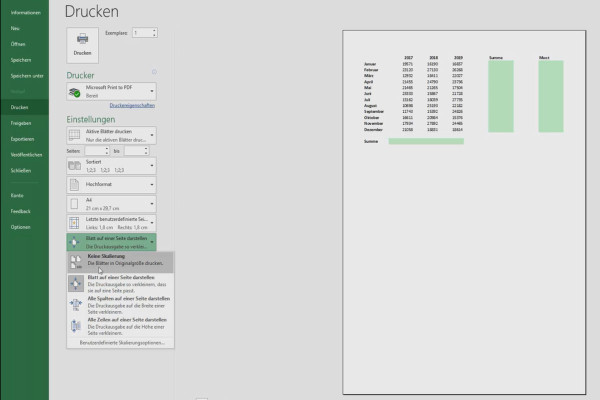Image resolution: width=600 pixels, height=400 pixels.
Task: Open Öffnen in the sidebar
Action: [18, 44]
